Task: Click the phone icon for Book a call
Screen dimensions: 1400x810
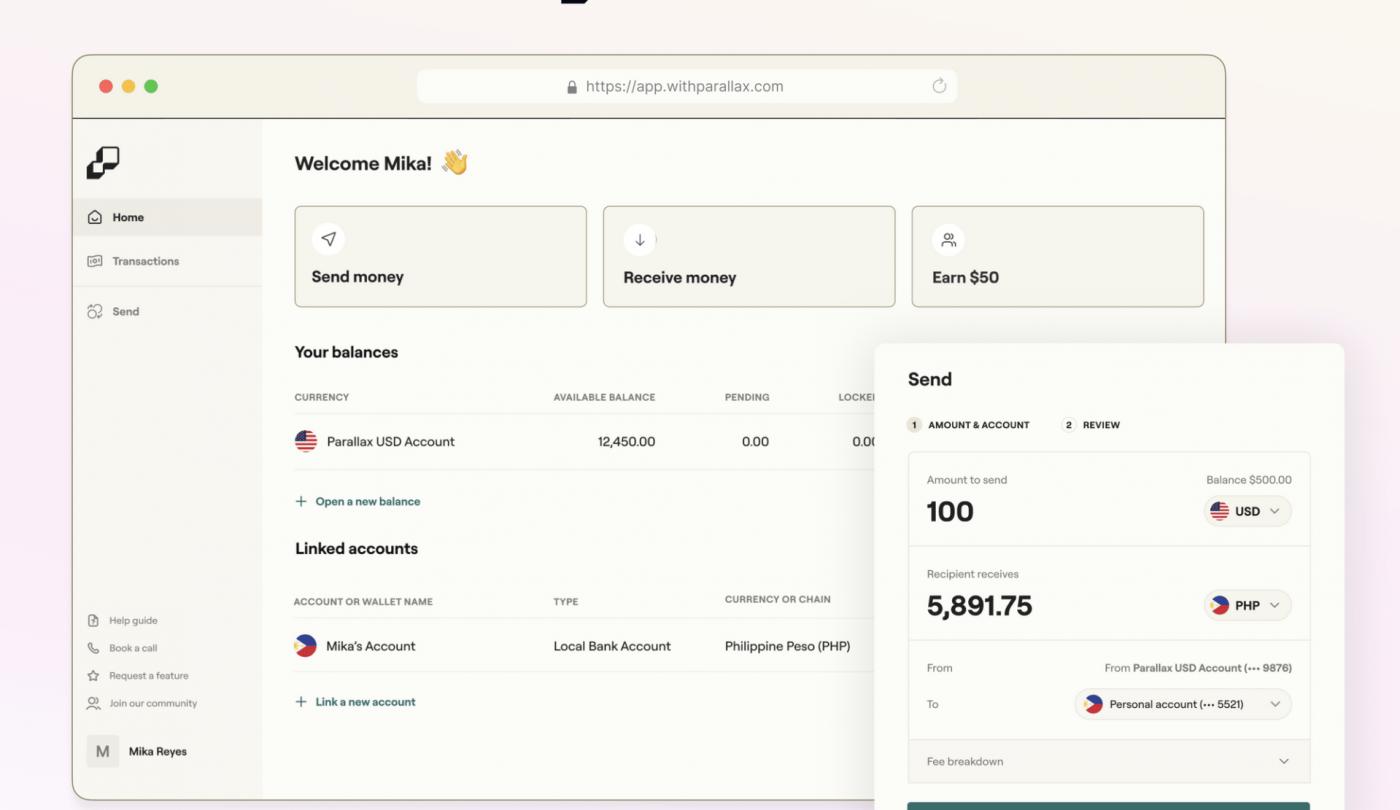Action: click(94, 648)
